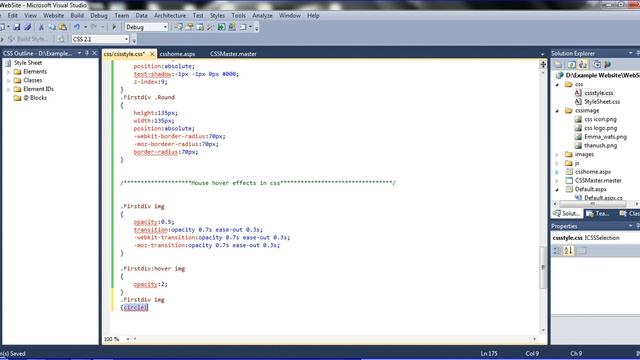The width and height of the screenshot is (640, 360).
Task: Select cssstyle.css in Solution Explorer
Action: pyautogui.click(x=598, y=93)
